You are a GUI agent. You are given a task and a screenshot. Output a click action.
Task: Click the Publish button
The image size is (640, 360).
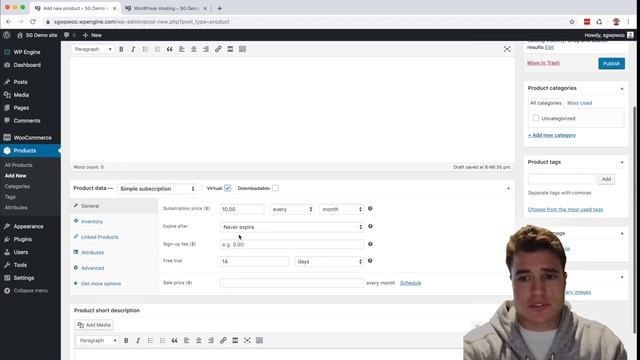tap(611, 63)
